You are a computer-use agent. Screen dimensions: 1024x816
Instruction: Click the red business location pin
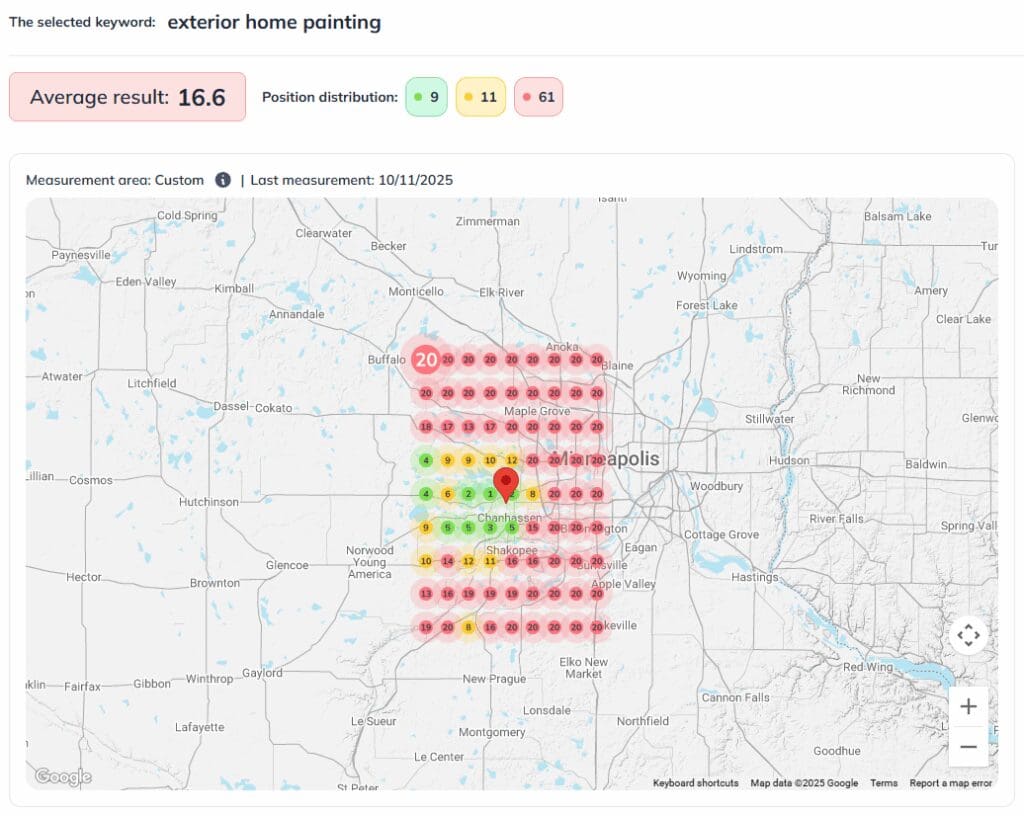click(x=507, y=480)
